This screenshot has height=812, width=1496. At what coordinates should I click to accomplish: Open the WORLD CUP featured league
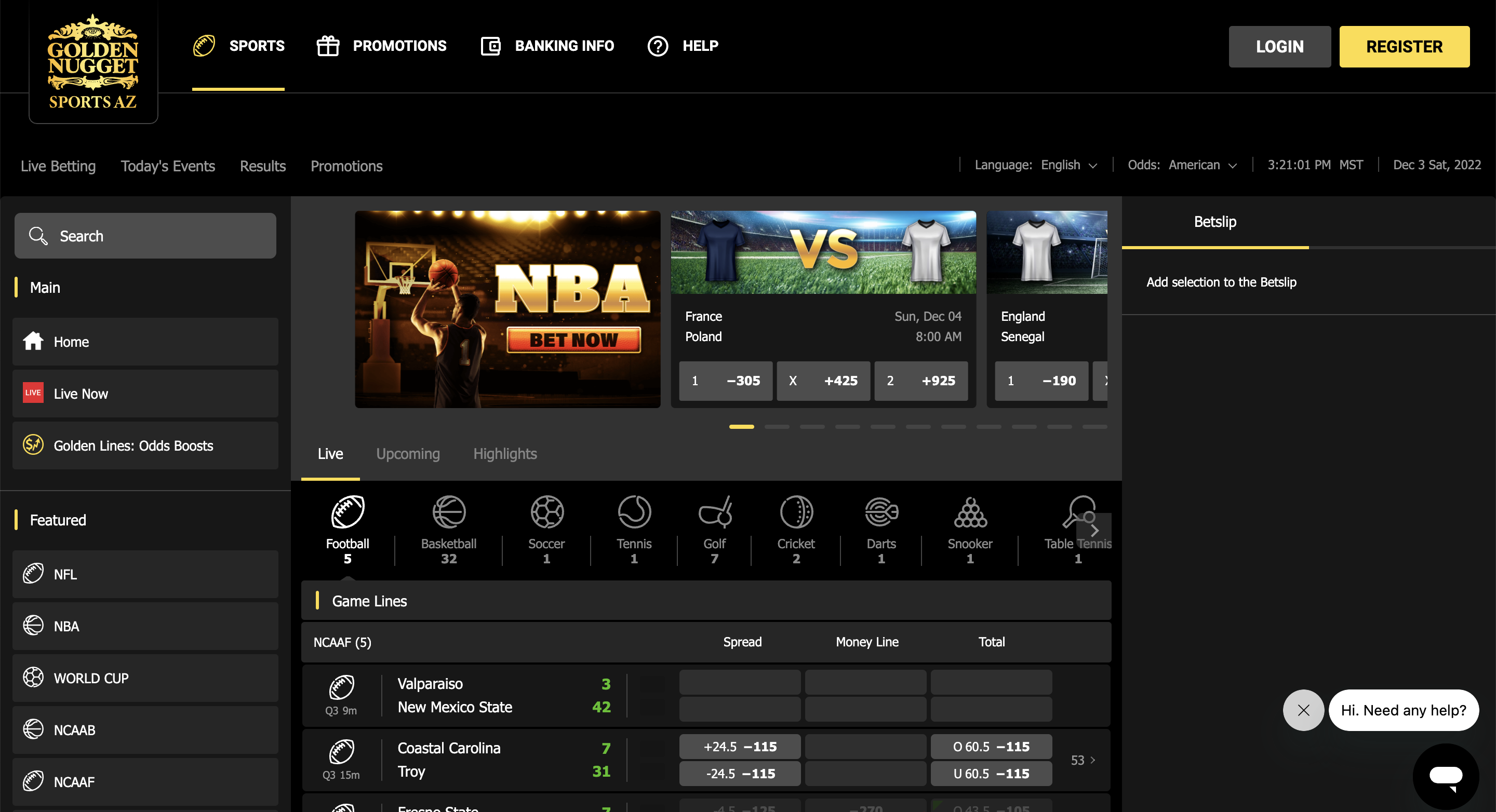pyautogui.click(x=145, y=678)
